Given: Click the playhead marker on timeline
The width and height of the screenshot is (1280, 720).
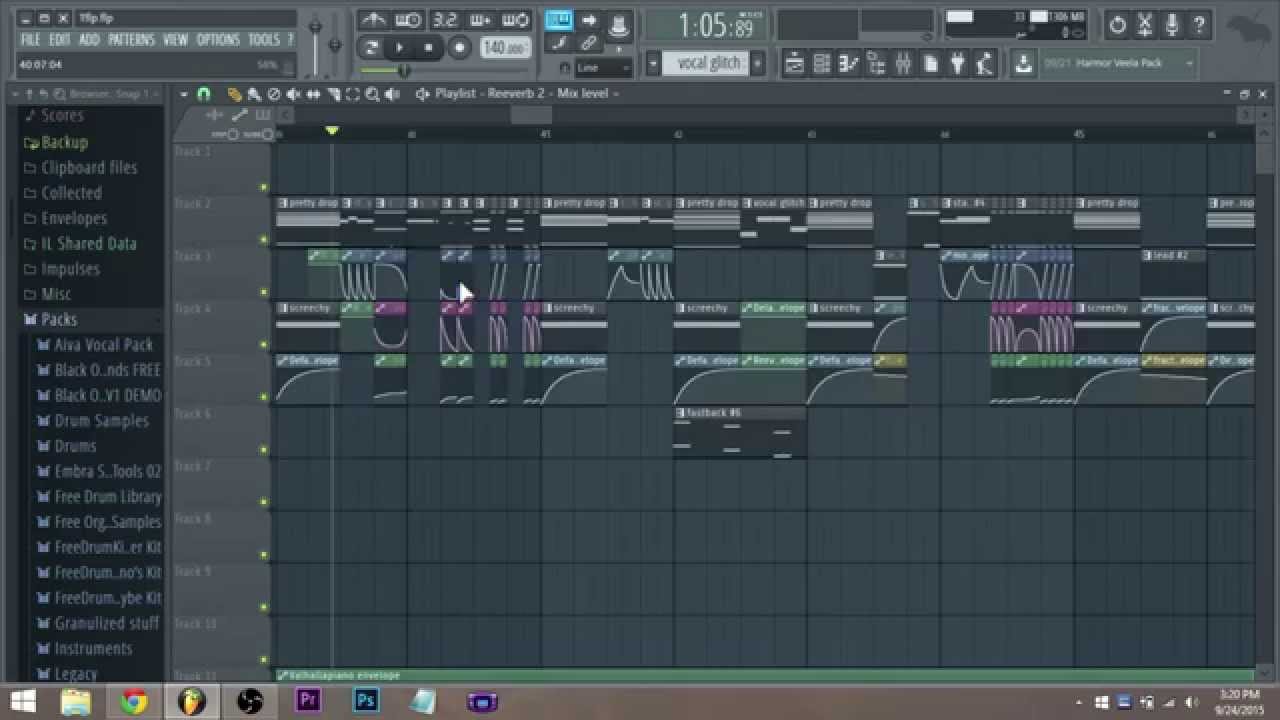Looking at the screenshot, I should pos(332,131).
